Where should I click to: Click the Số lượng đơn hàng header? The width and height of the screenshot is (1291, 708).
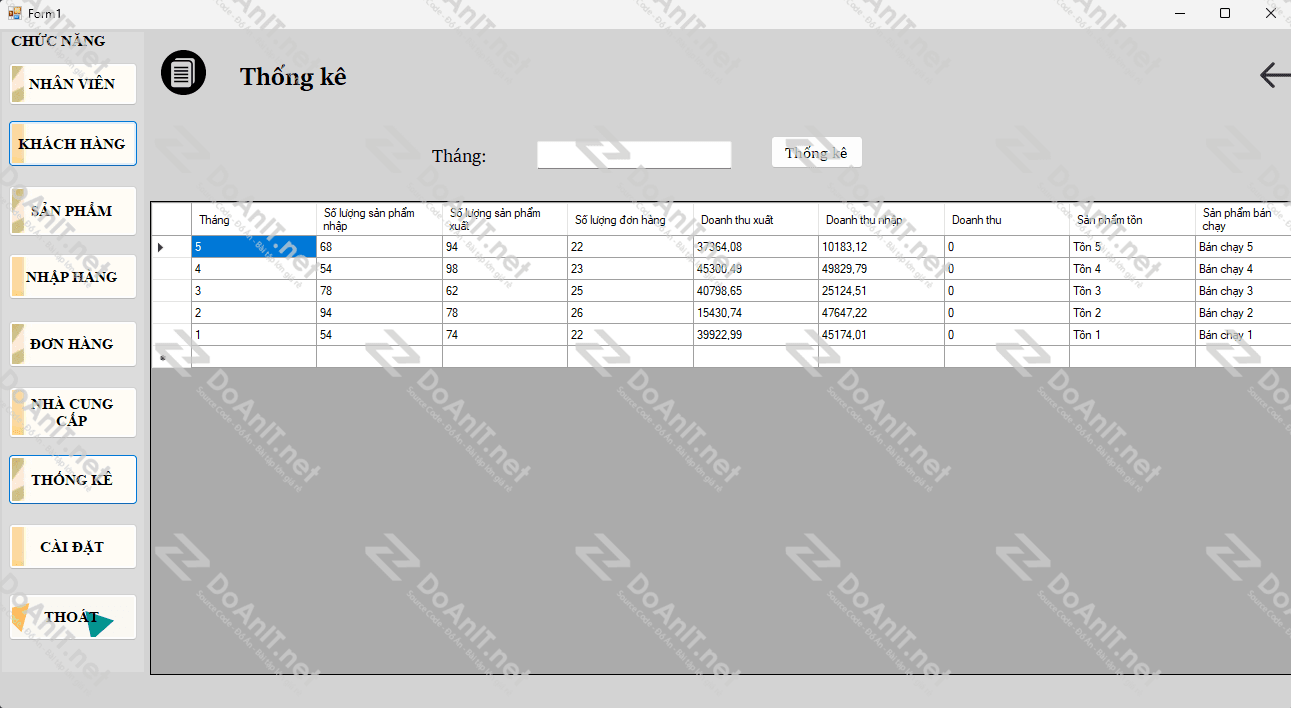point(629,220)
